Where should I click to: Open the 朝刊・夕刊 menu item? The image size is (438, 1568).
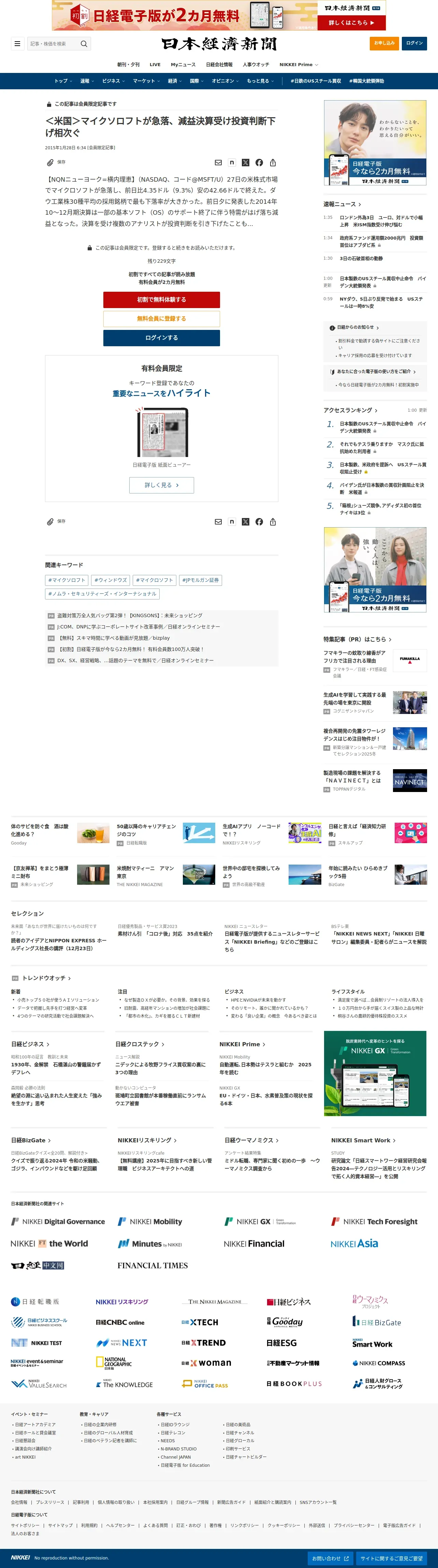129,64
